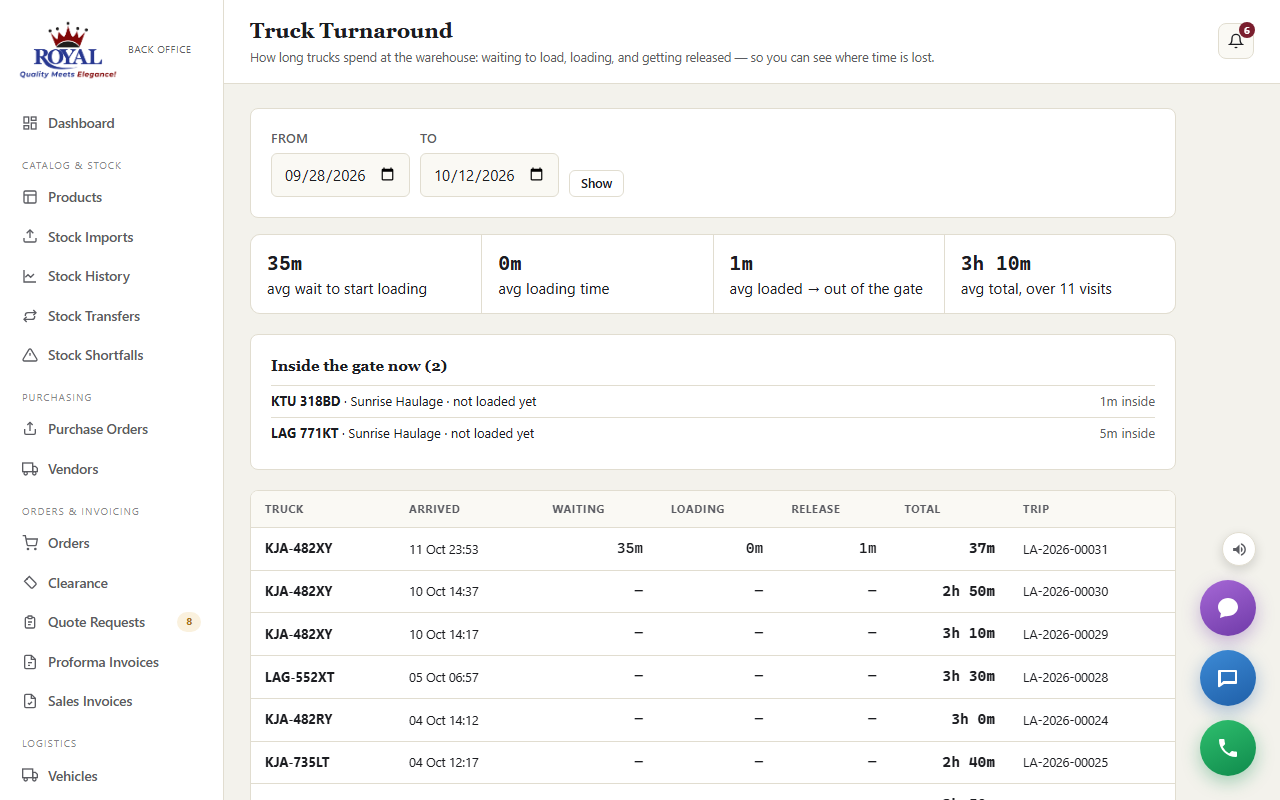Click the "avg wait to start loading" stat
The image size is (1280, 800).
[x=366, y=274]
